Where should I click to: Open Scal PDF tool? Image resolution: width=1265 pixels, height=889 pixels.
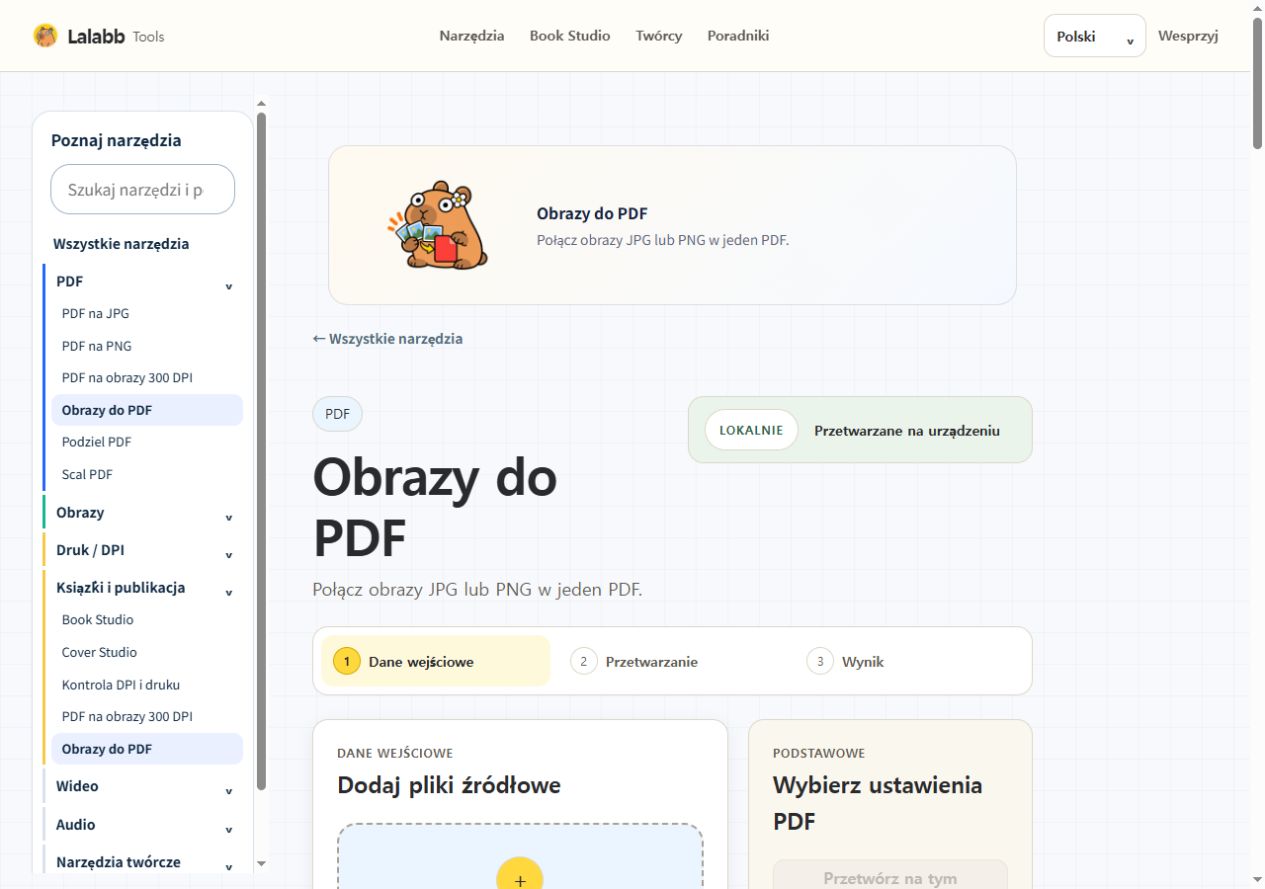(x=87, y=474)
